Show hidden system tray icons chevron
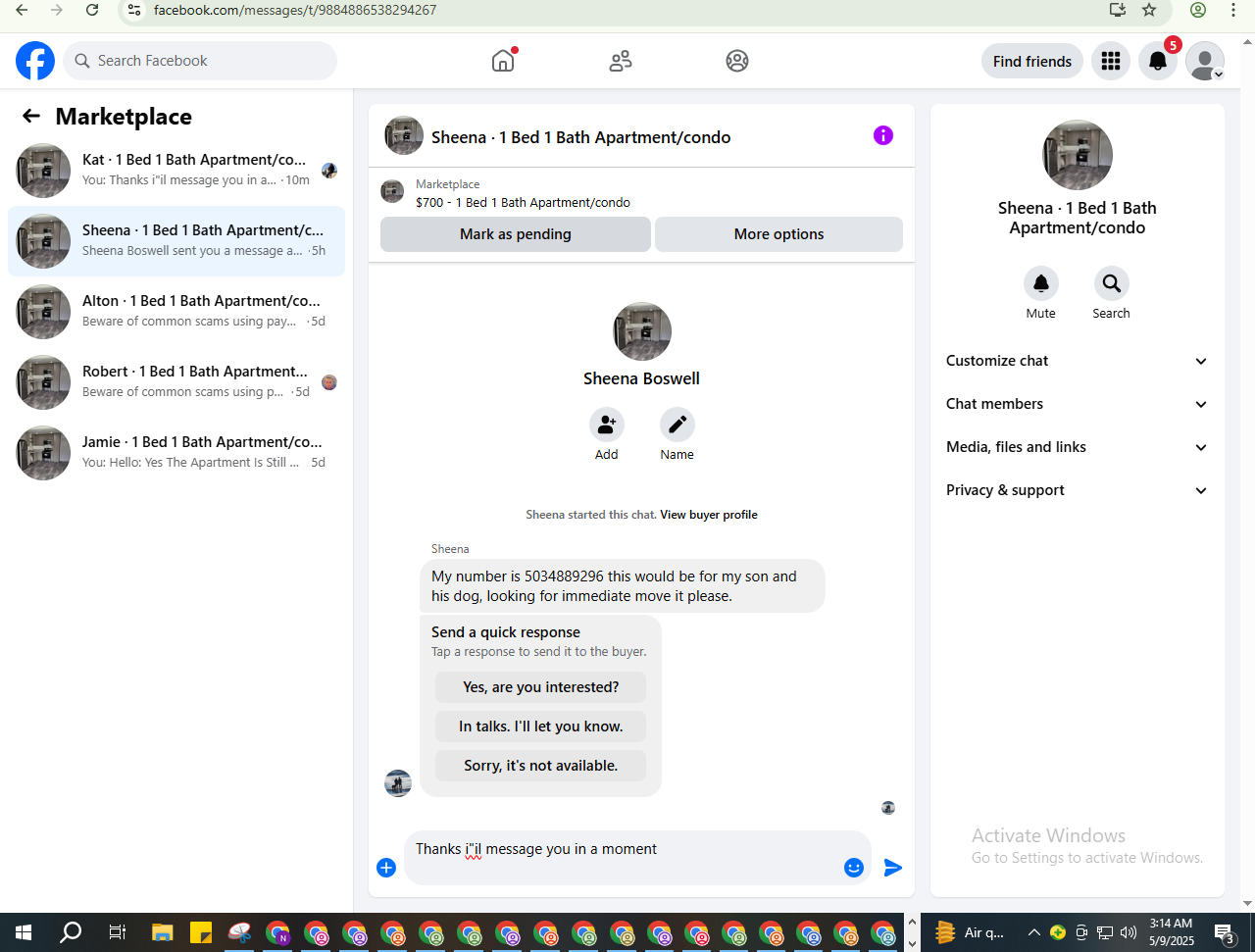Viewport: 1255px width, 952px height. pyautogui.click(x=1033, y=932)
